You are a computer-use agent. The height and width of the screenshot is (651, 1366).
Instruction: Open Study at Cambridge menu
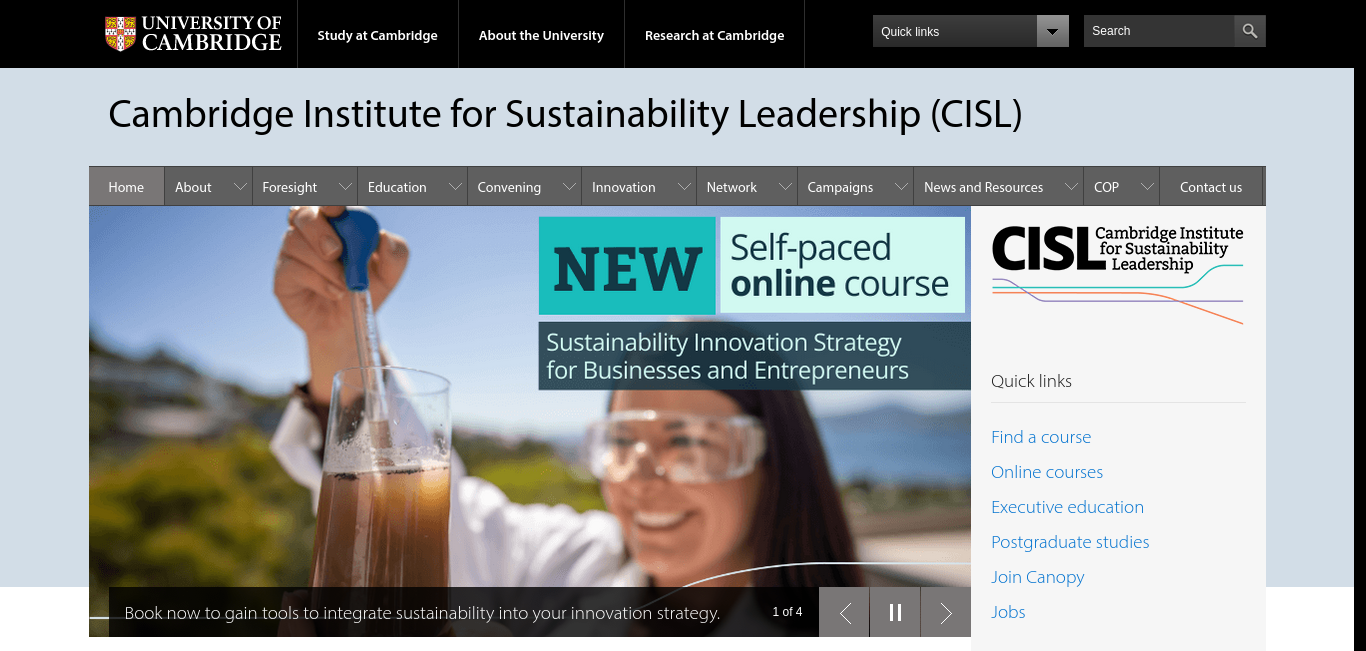(x=378, y=35)
